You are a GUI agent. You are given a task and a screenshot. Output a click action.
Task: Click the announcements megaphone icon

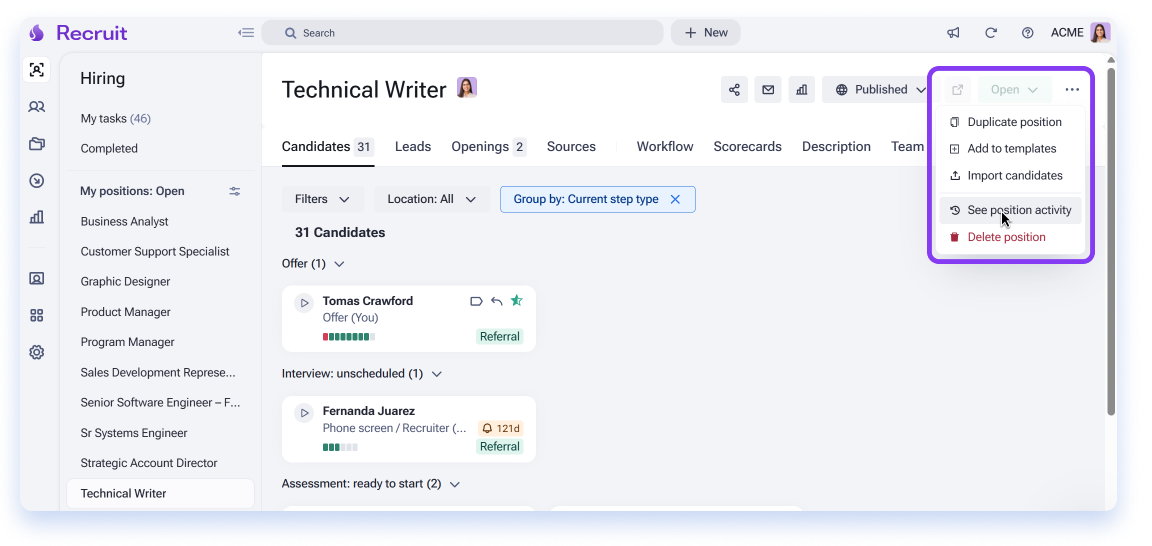(x=953, y=33)
